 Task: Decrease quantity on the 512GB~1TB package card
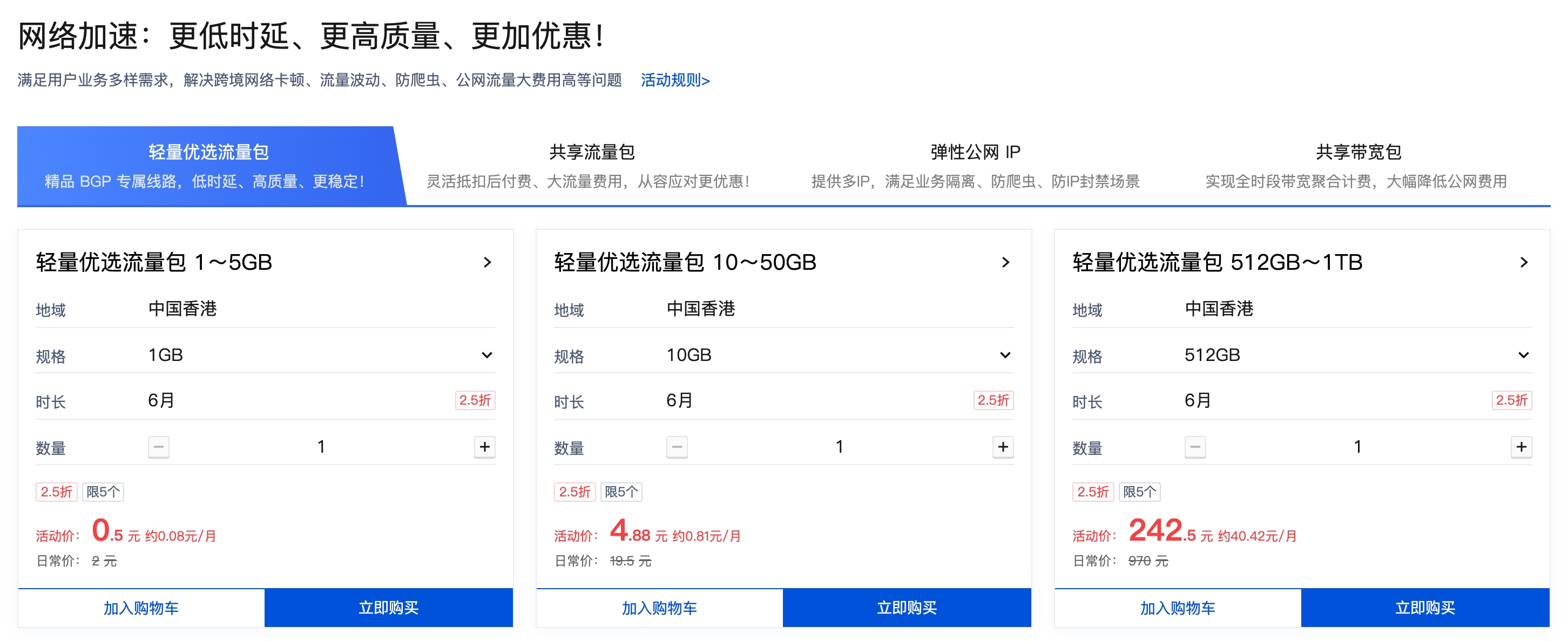point(1195,447)
